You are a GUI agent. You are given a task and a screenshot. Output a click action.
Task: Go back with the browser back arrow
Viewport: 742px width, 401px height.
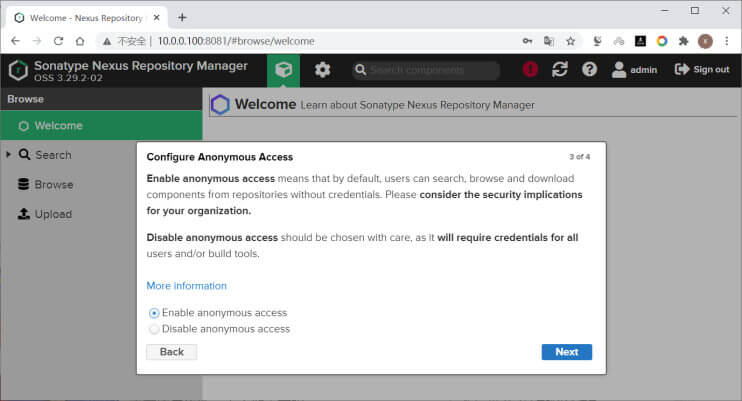(15, 41)
